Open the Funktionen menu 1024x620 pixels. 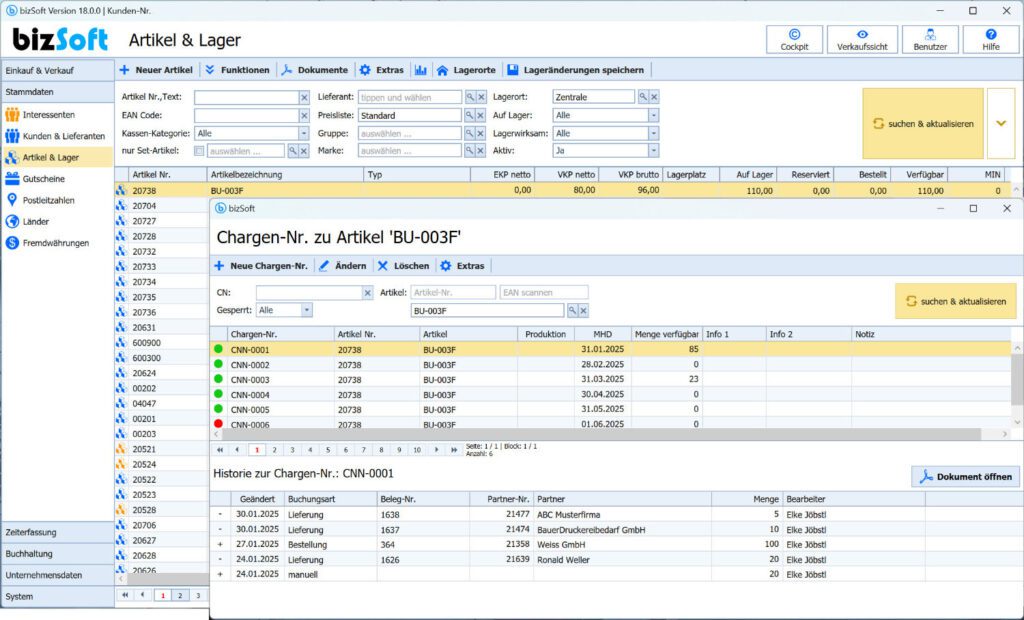[238, 70]
